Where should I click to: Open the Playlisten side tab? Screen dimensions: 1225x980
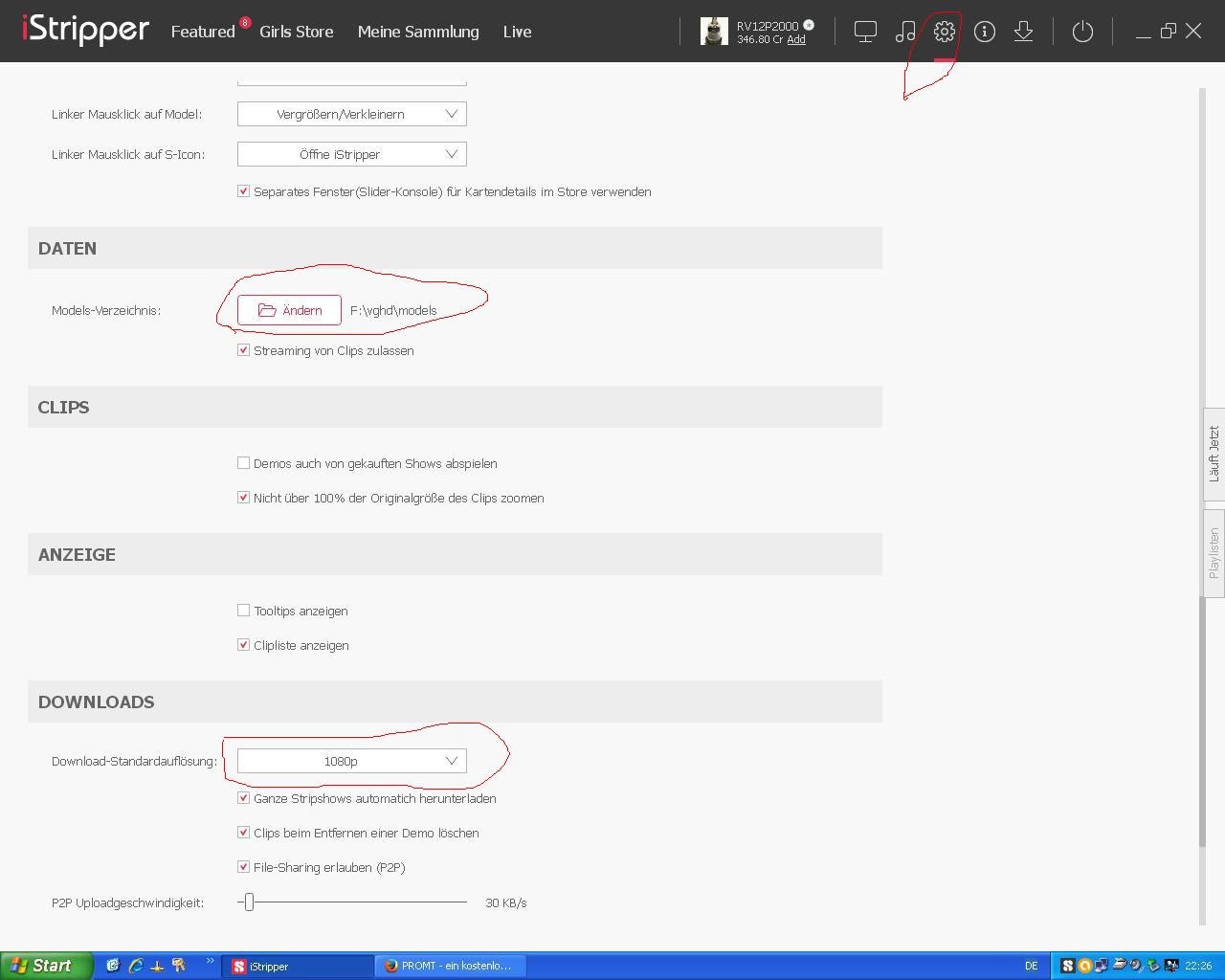[x=1214, y=553]
